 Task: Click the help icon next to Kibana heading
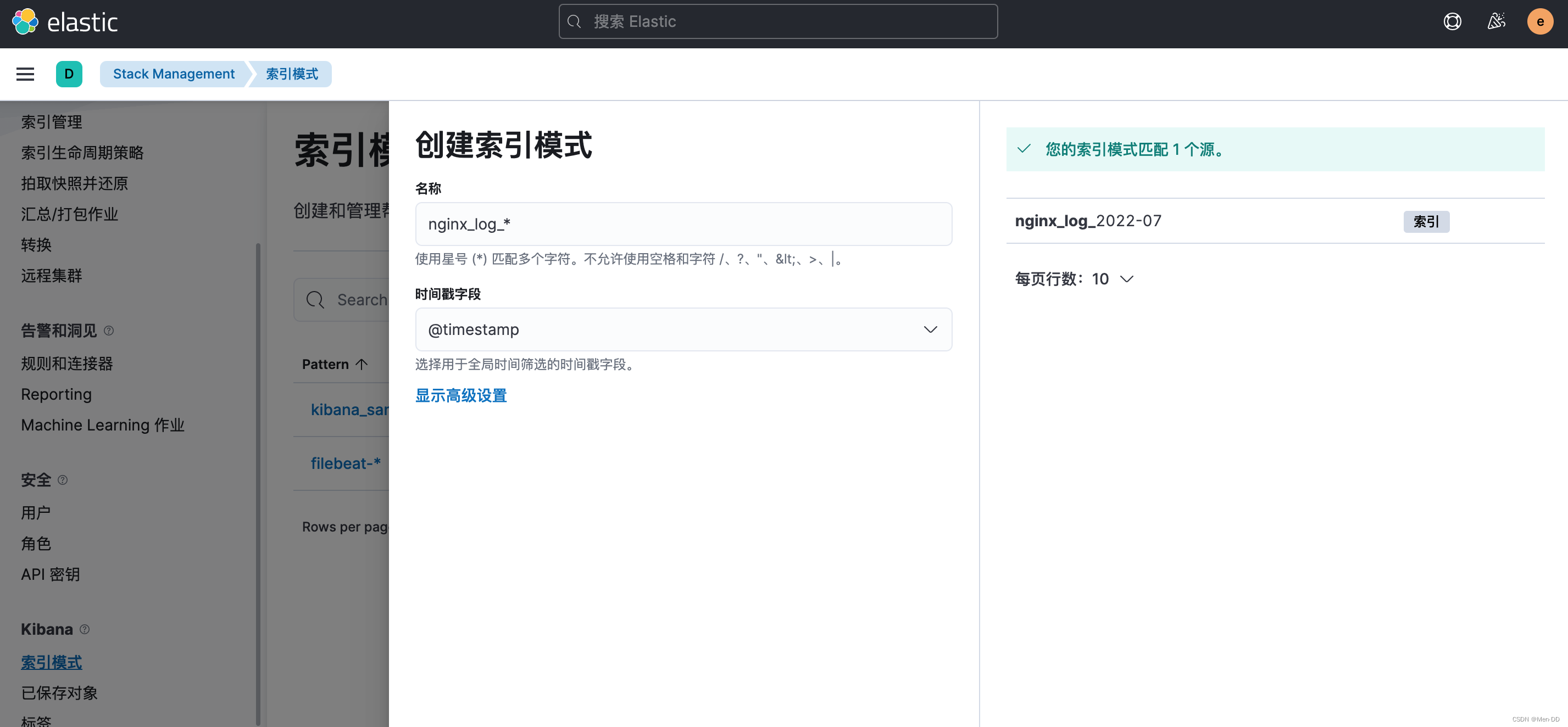point(84,630)
